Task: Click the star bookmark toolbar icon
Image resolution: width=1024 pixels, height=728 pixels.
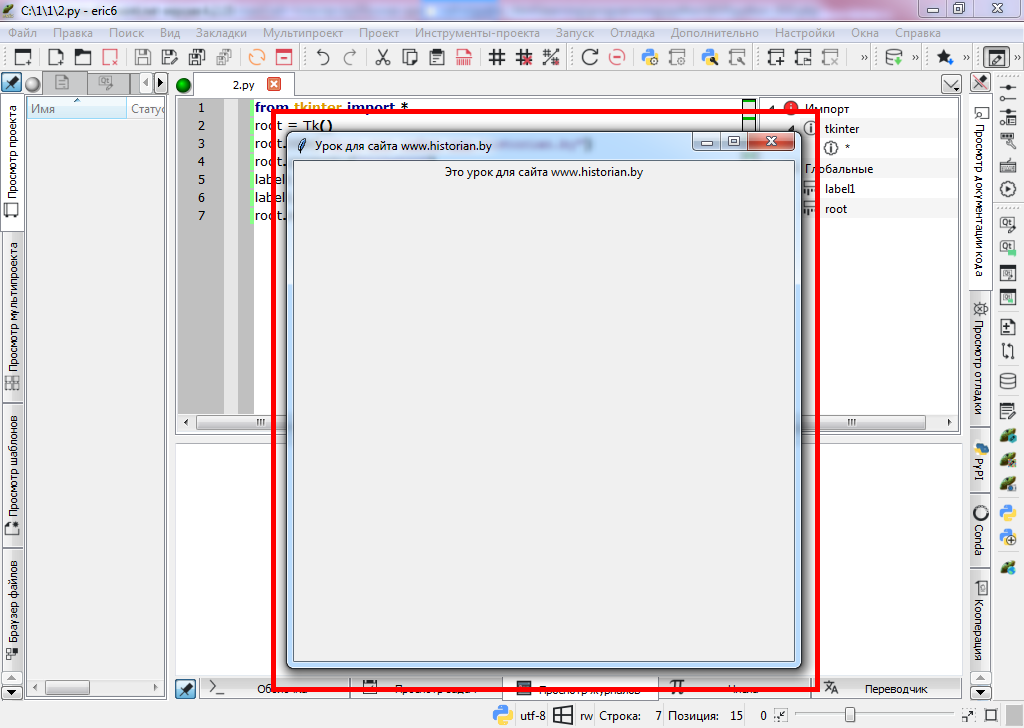Action: click(944, 57)
